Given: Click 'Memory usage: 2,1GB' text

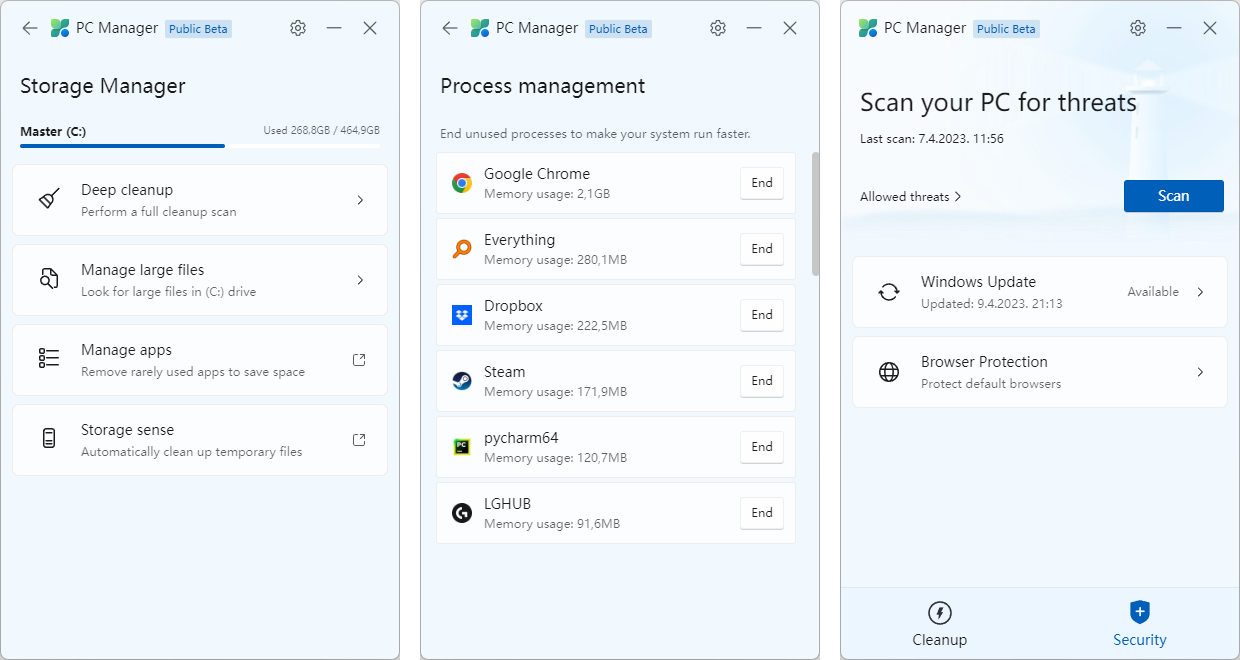Looking at the screenshot, I should pos(547,194).
